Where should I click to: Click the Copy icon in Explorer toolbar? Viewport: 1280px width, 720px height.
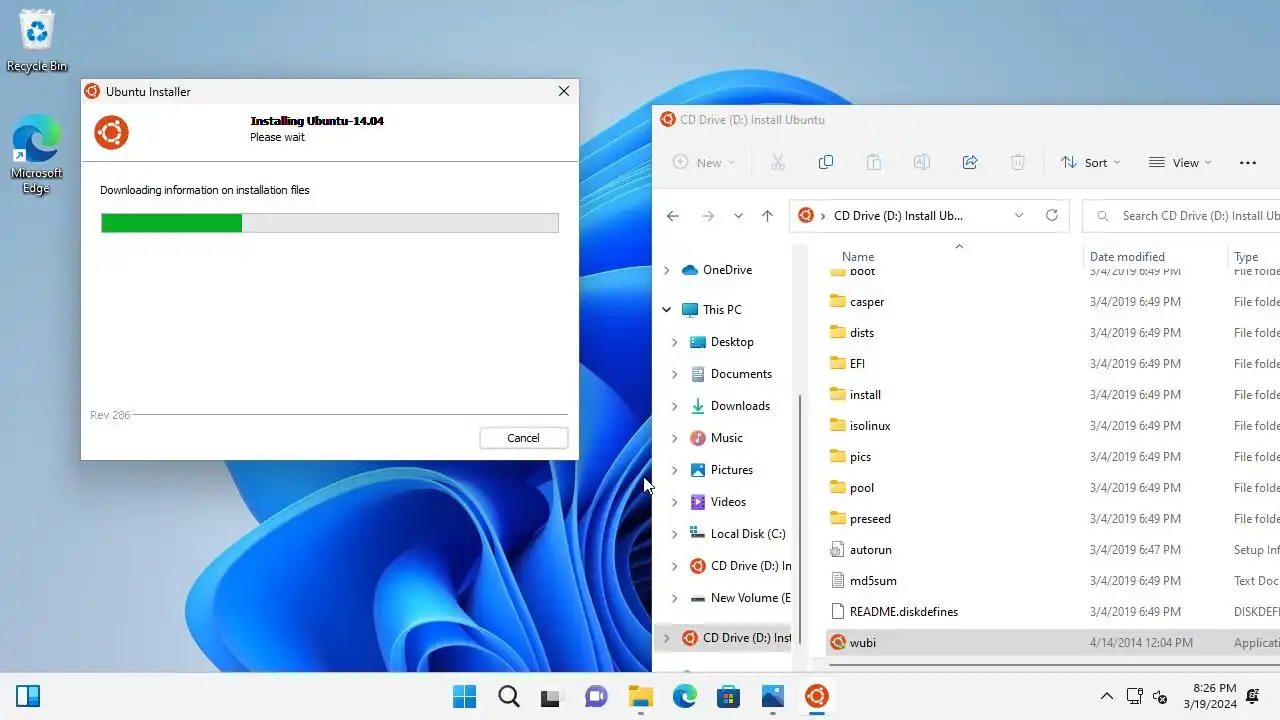tap(825, 162)
